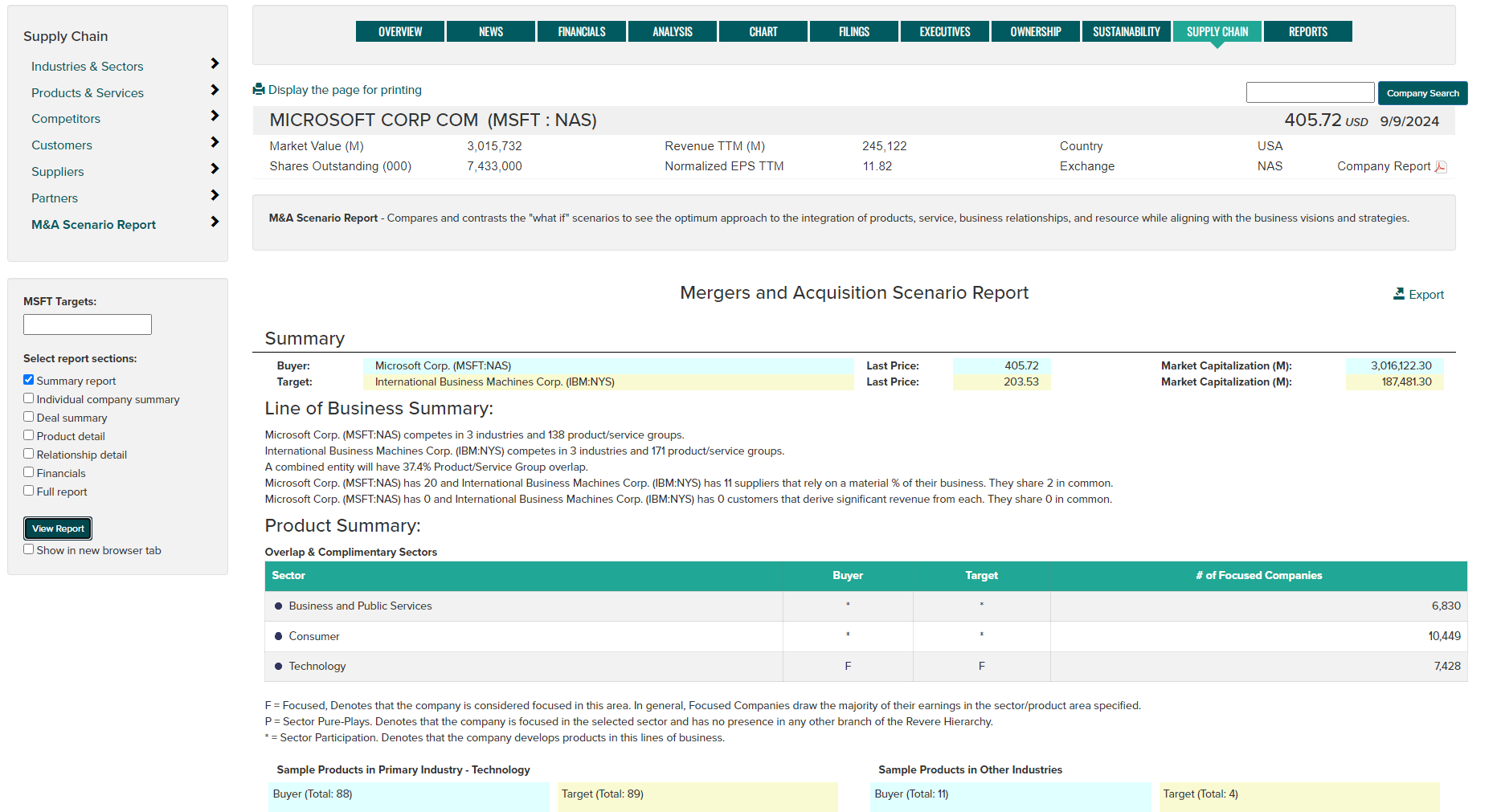This screenshot has height=812, width=1497.
Task: Expand the Competitors chevron
Action: [215, 116]
